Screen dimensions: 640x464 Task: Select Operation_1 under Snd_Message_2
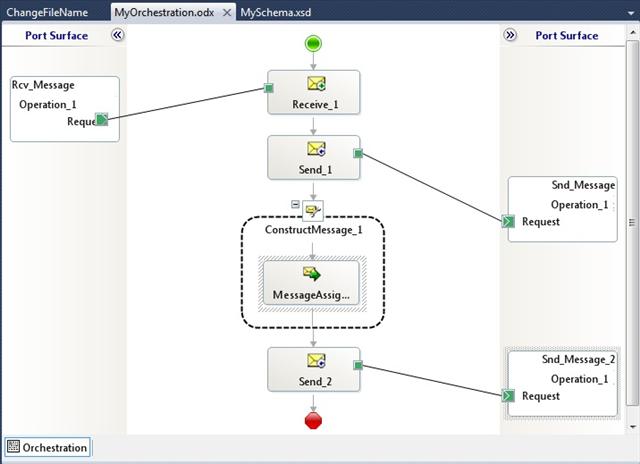pos(580,379)
